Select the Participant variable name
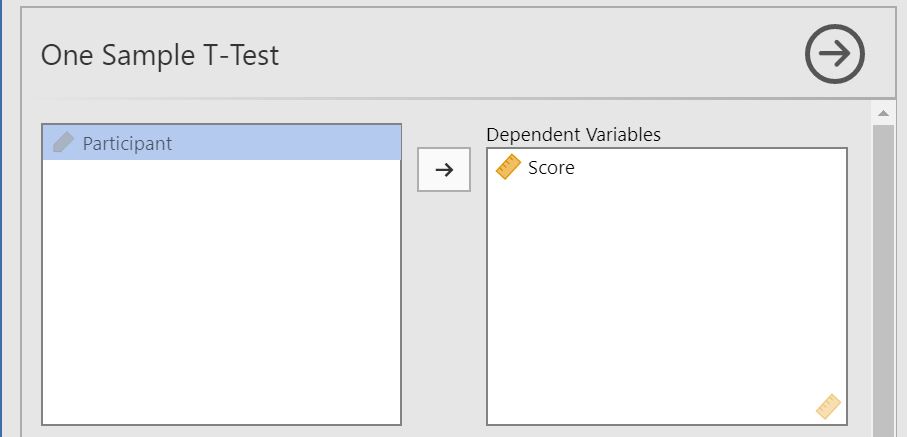This screenshot has height=437, width=907. coord(127,143)
